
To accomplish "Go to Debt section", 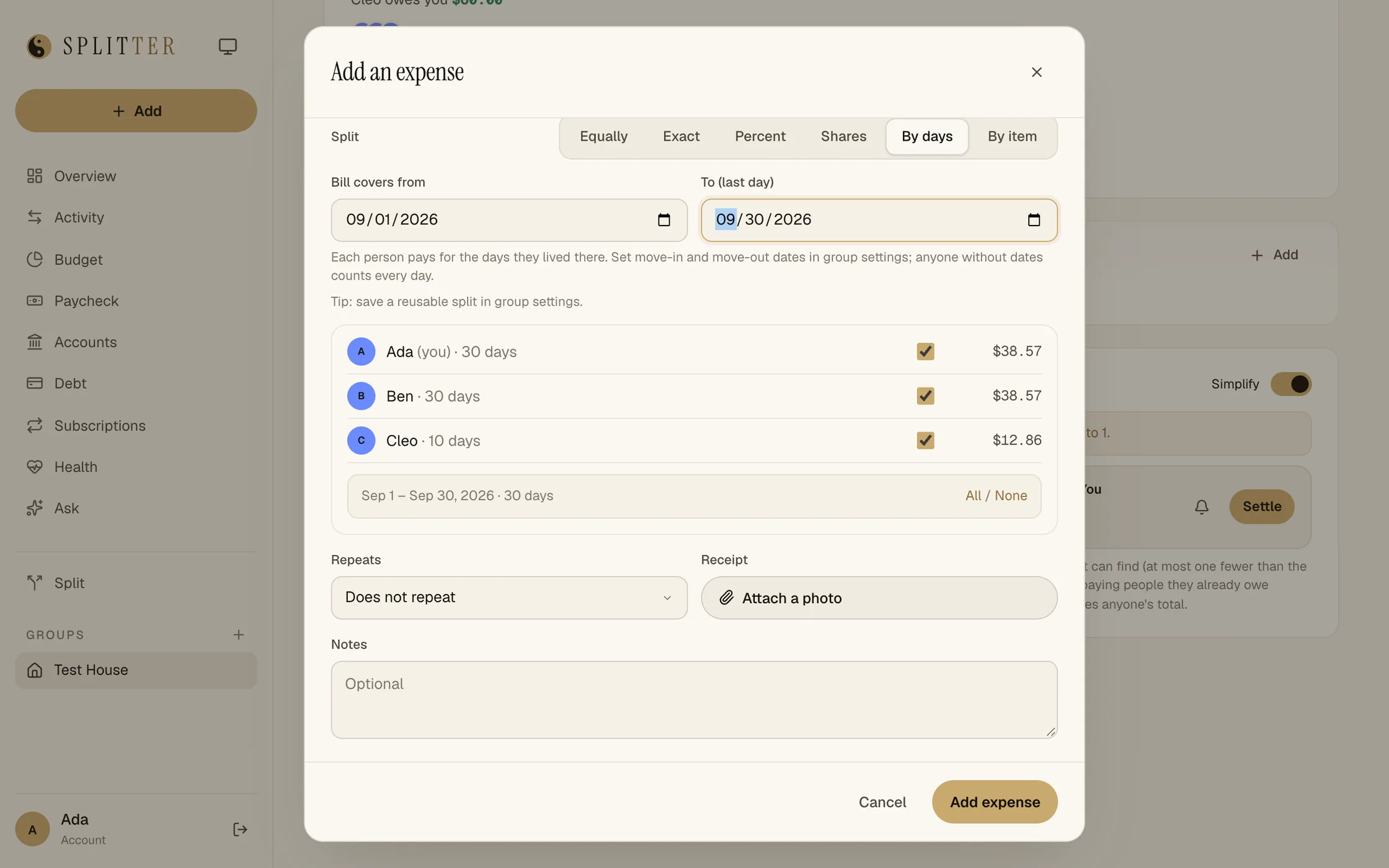I will (x=136, y=384).
